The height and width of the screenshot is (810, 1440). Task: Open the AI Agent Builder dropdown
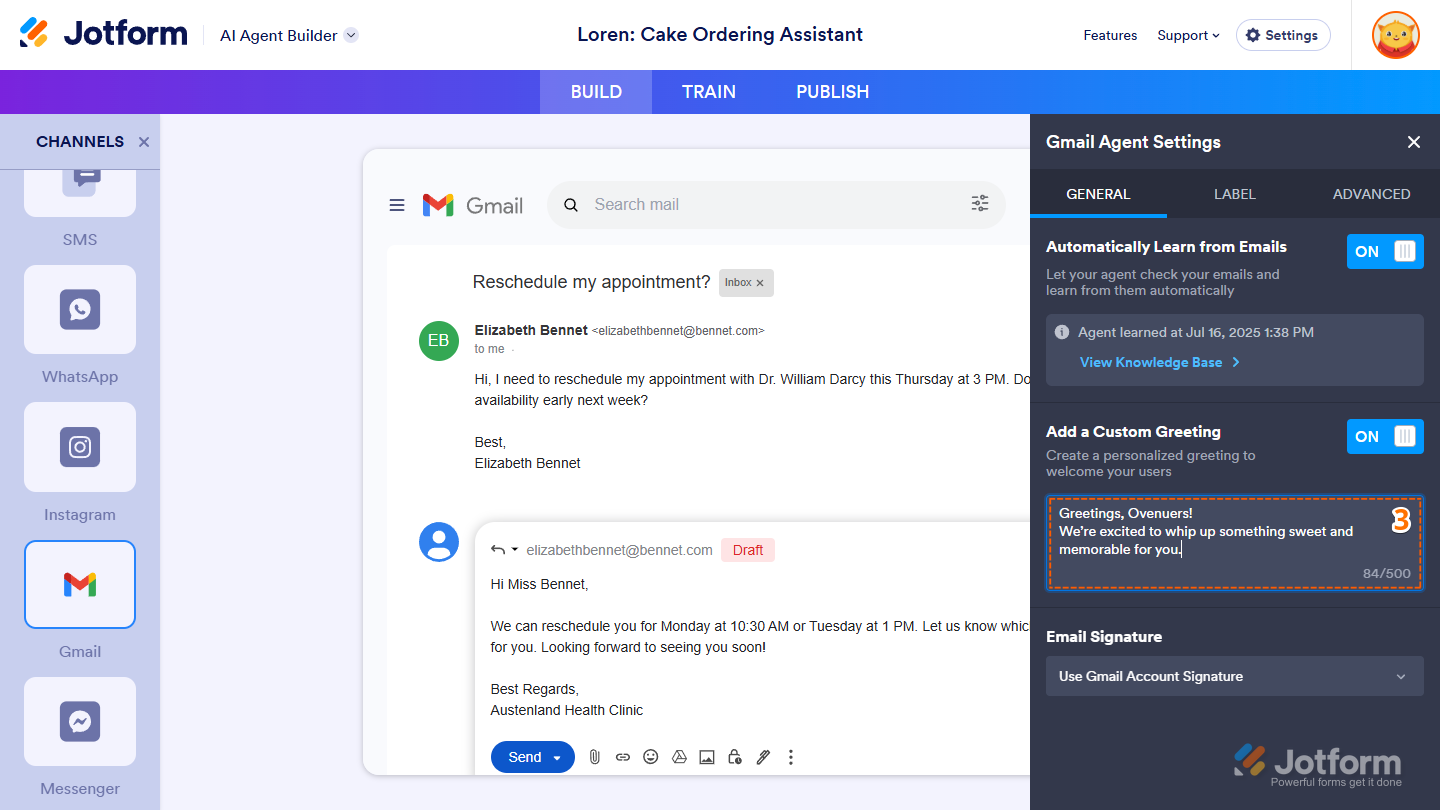[289, 35]
